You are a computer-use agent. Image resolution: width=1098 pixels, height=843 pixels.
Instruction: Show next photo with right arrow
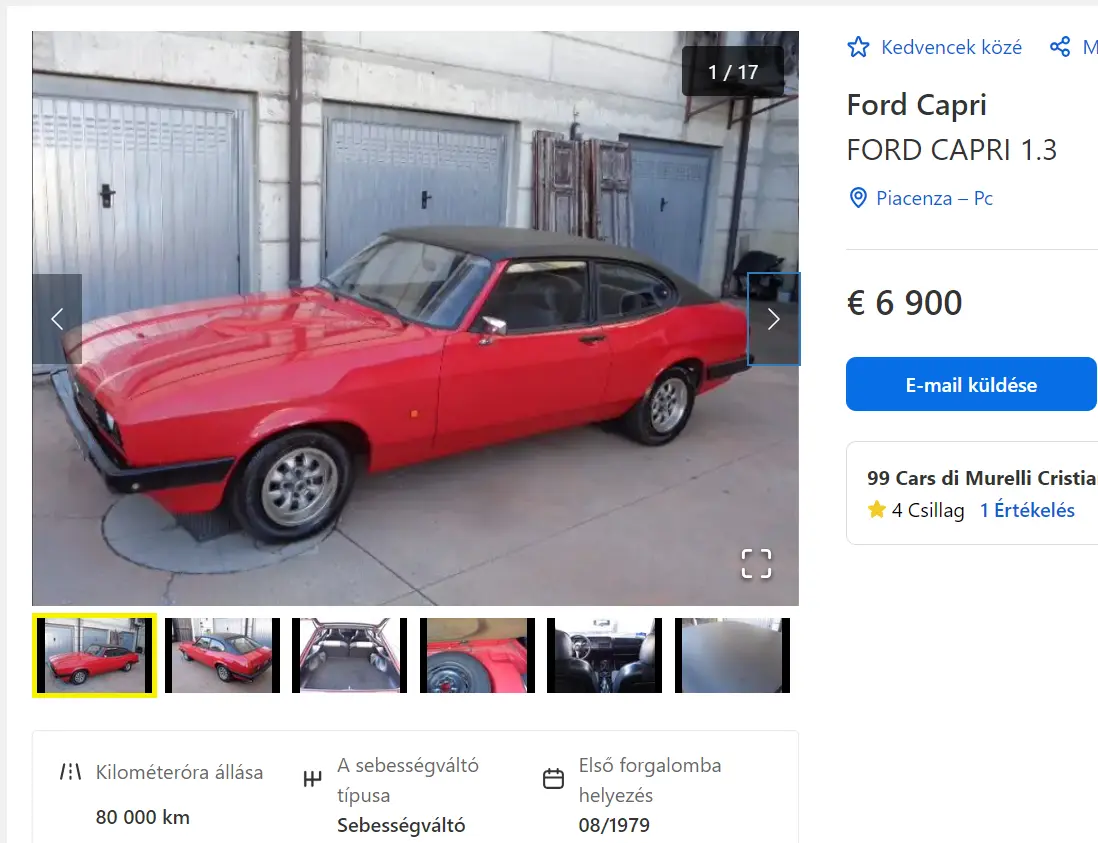[x=773, y=319]
